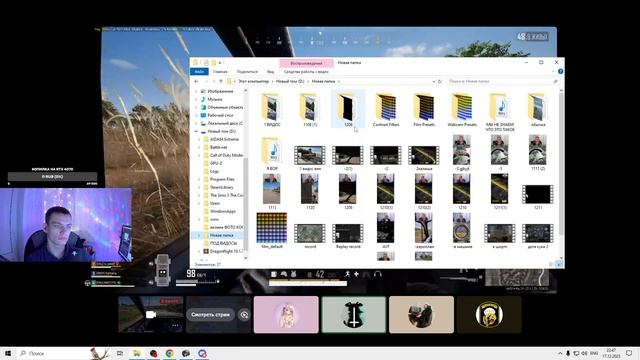640x360 pixels.
Task: Expand the Call of Duty tree node
Action: (x=199, y=155)
